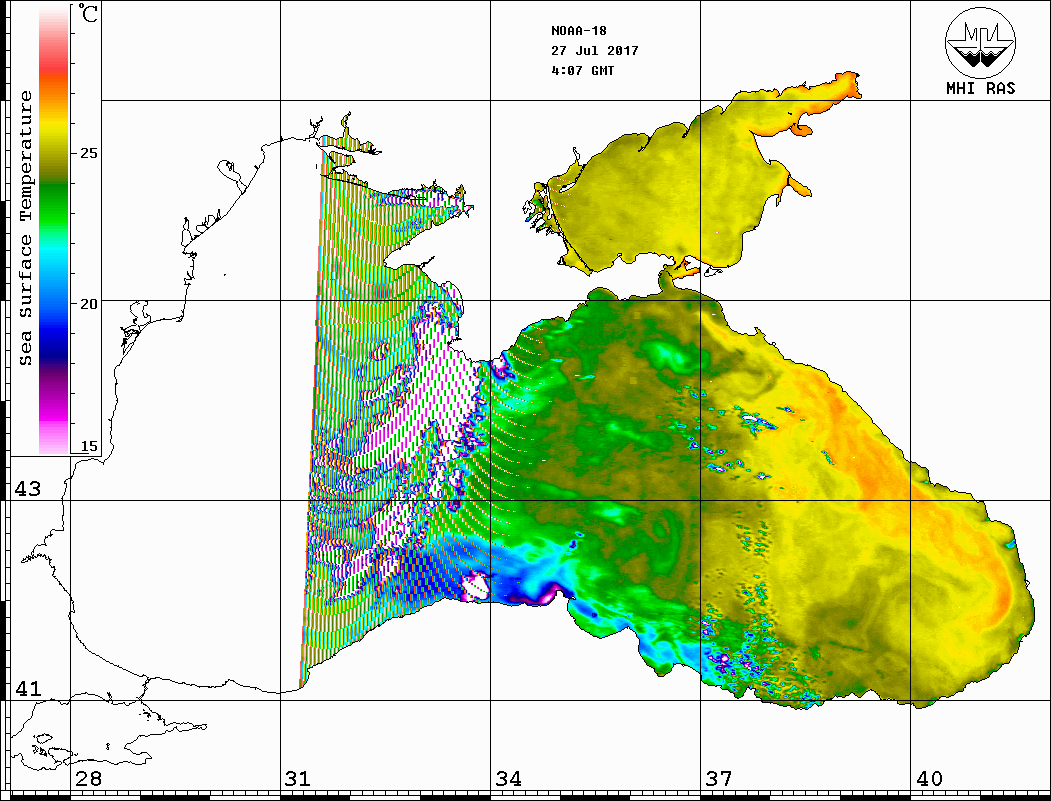This screenshot has width=1051, height=801.
Task: Click the '°C' unit label
Action: [x=88, y=13]
